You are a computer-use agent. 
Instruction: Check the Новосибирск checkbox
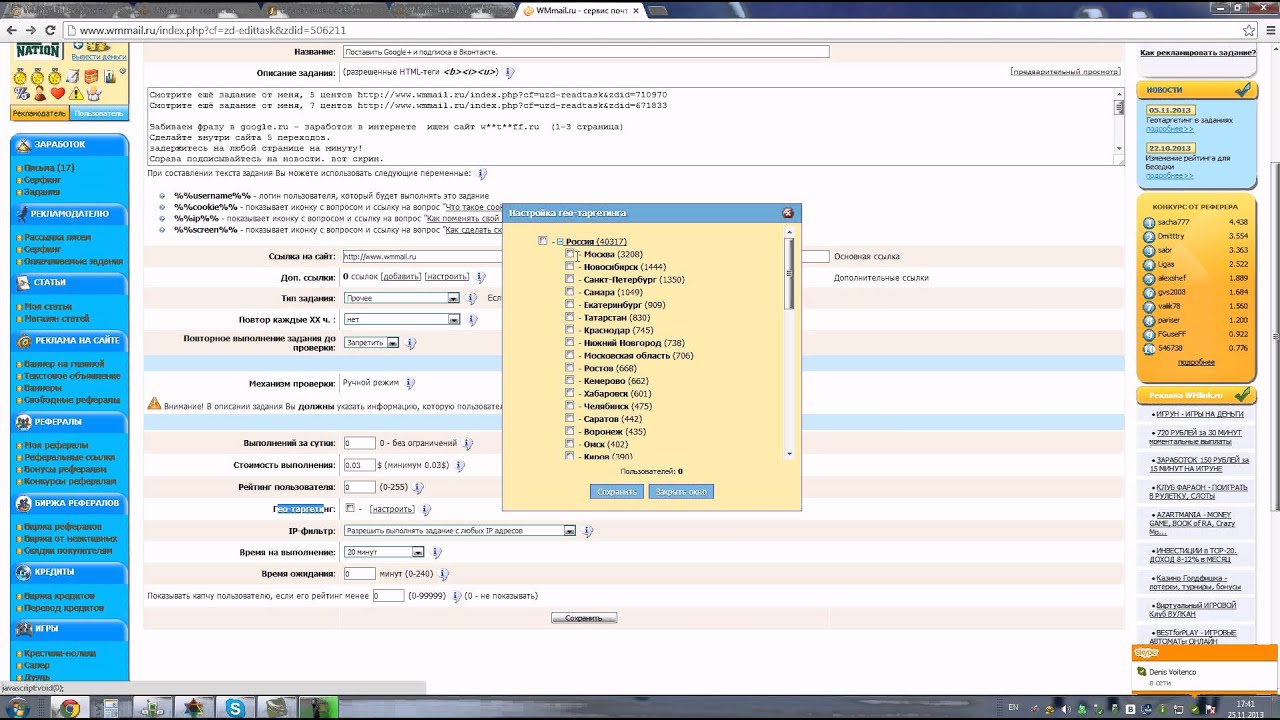570,267
